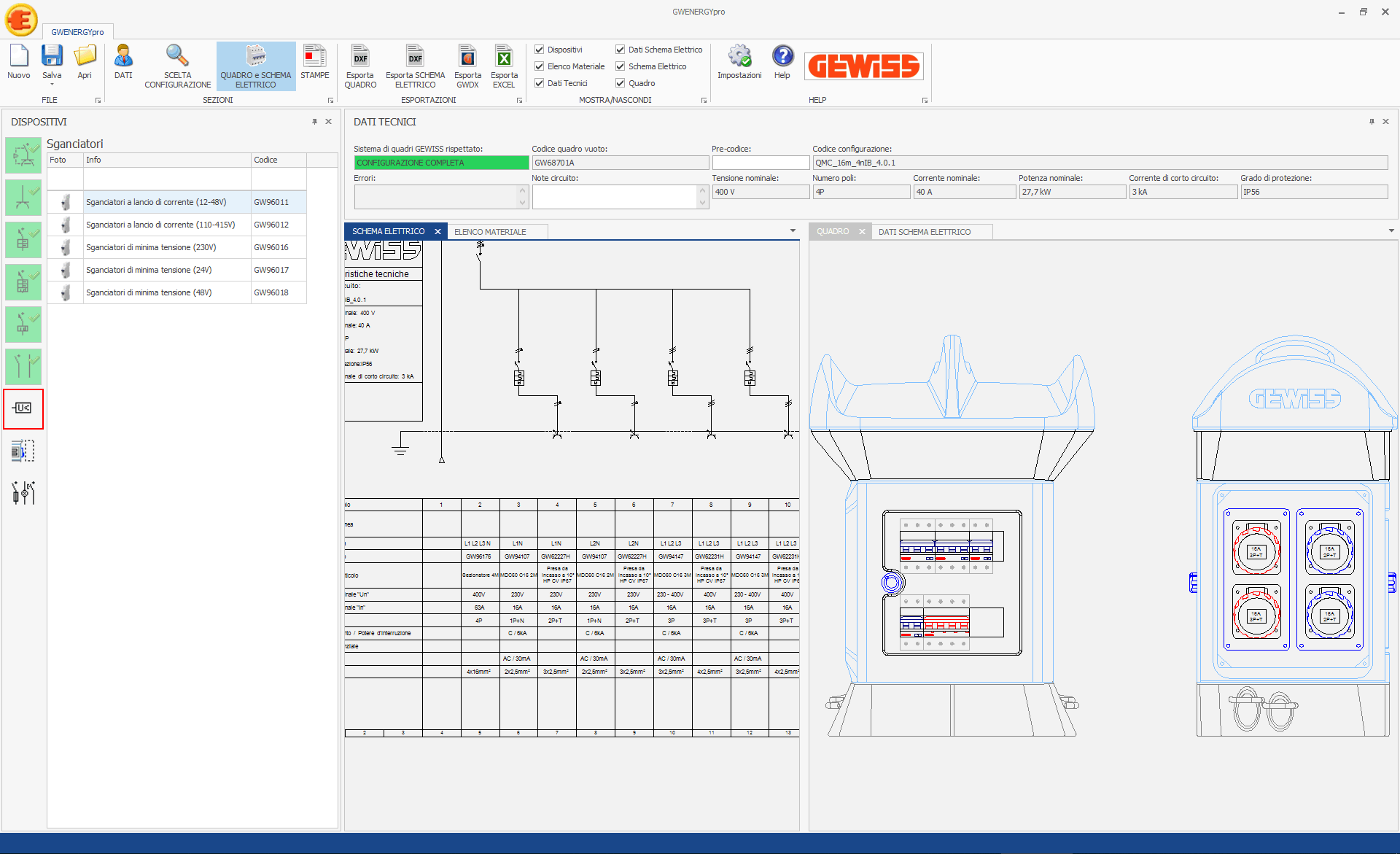Expand the SEZIONI group launcher
The width and height of the screenshot is (1400, 854).
[x=330, y=100]
